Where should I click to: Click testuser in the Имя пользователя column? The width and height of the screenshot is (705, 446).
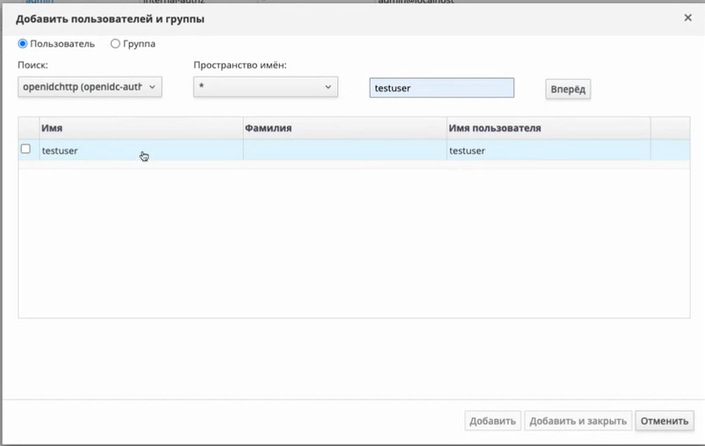468,151
